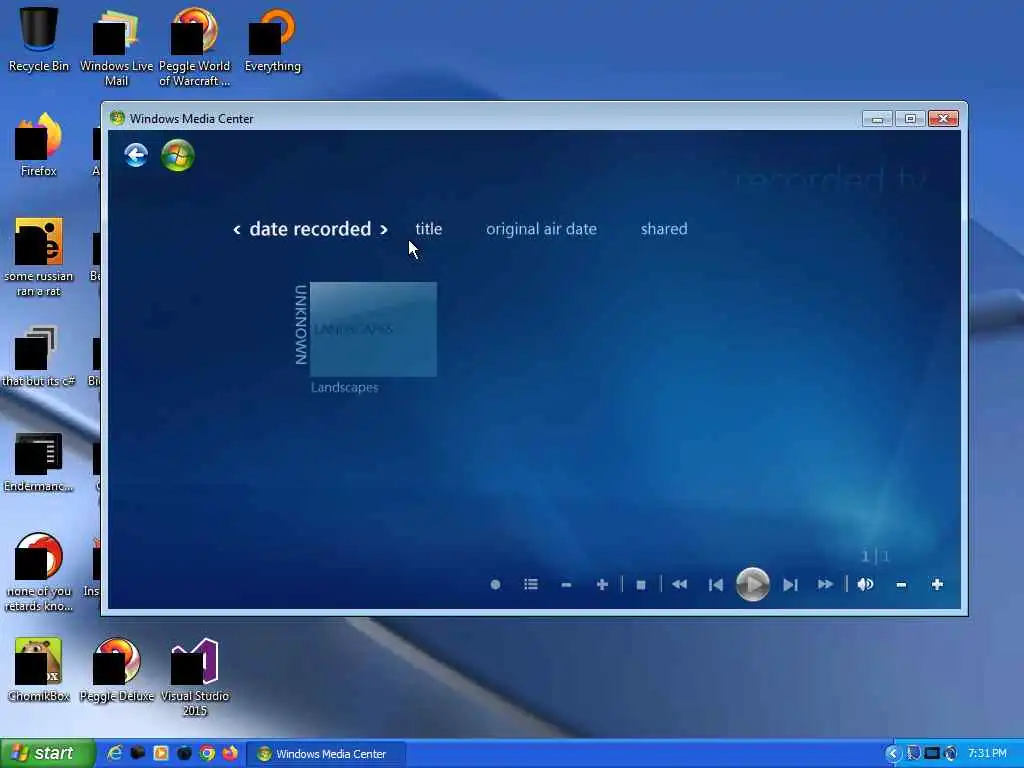Launch Firefox from the desktop icon
This screenshot has width=1024, height=768.
click(39, 145)
